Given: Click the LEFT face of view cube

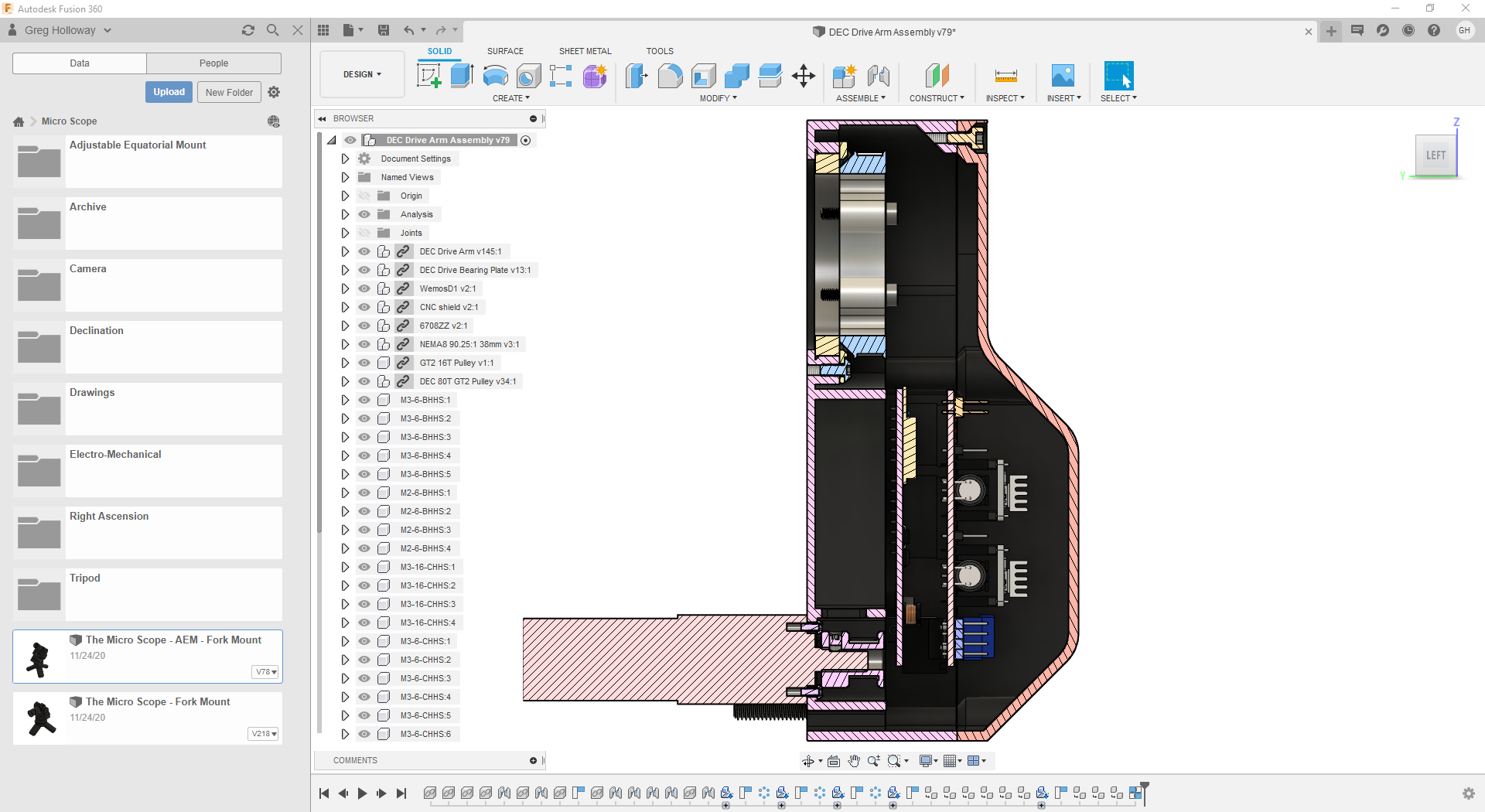Looking at the screenshot, I should [x=1435, y=155].
